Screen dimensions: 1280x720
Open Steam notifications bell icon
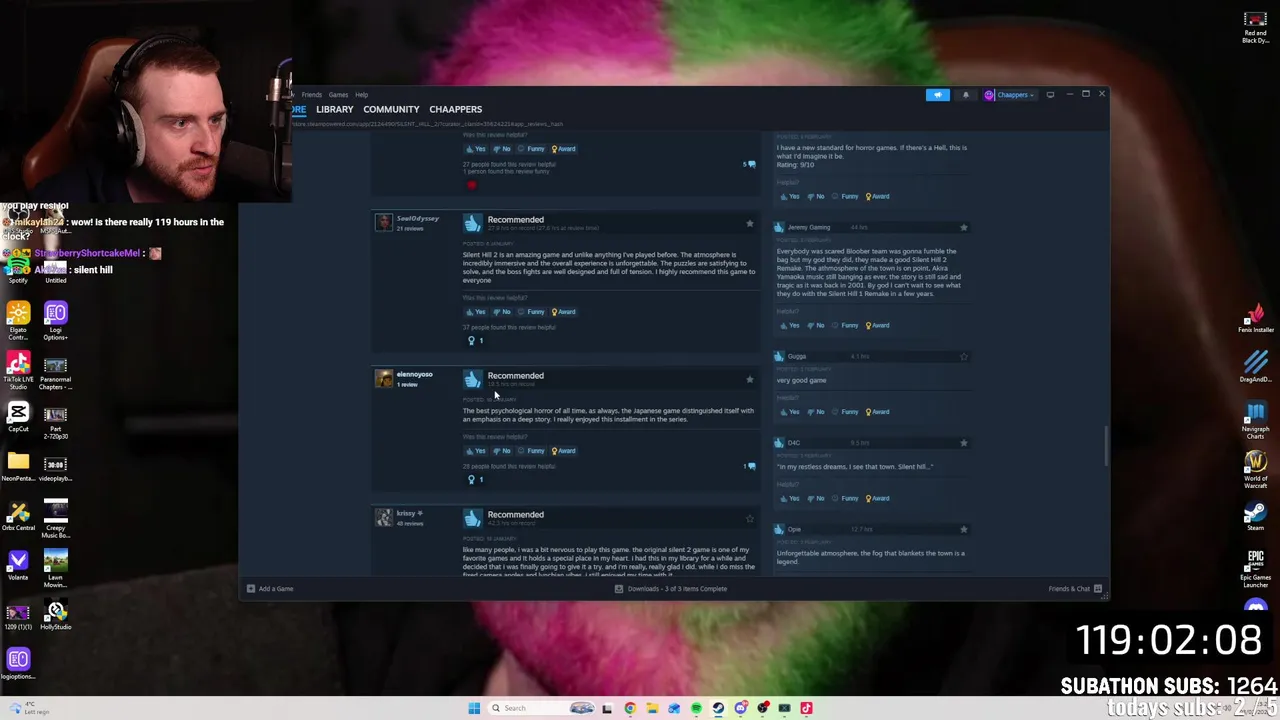pos(966,95)
